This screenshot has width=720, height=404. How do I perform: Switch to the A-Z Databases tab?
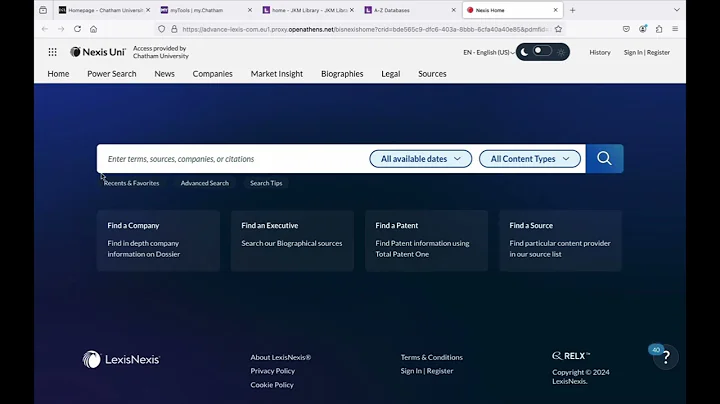(411, 10)
